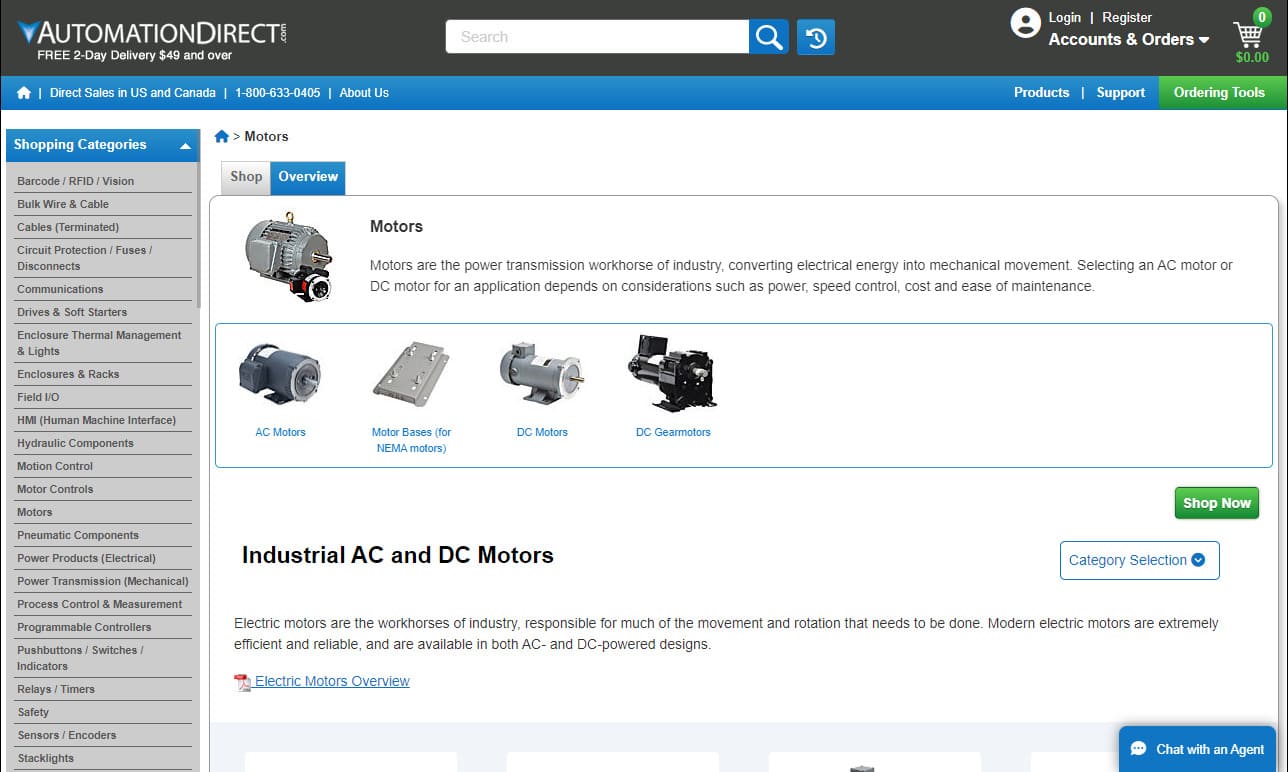Open the Category Selection dropdown
1288x772 pixels.
pos(1139,560)
